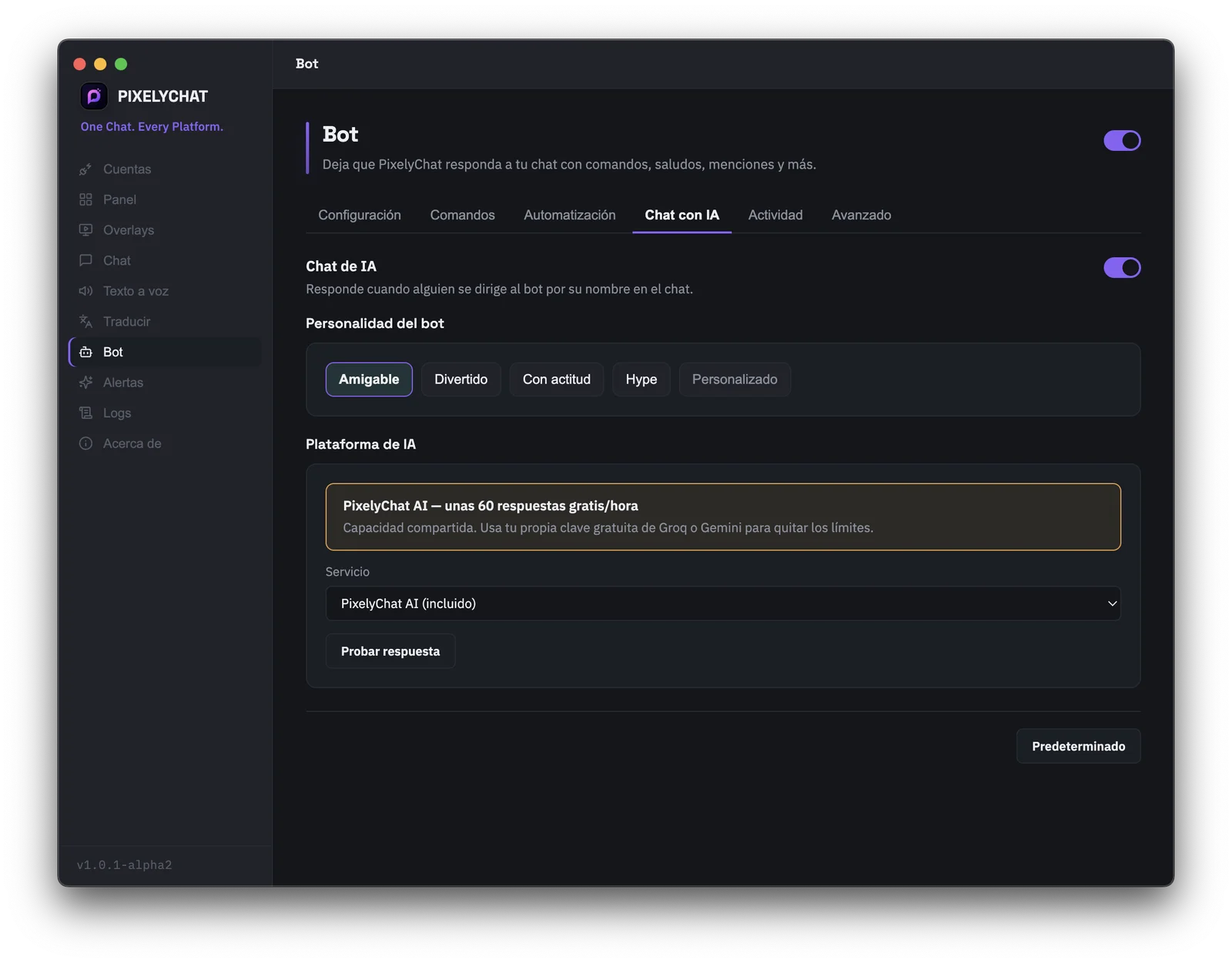Click the Texto a voz label
1232x963 pixels.
point(136,291)
